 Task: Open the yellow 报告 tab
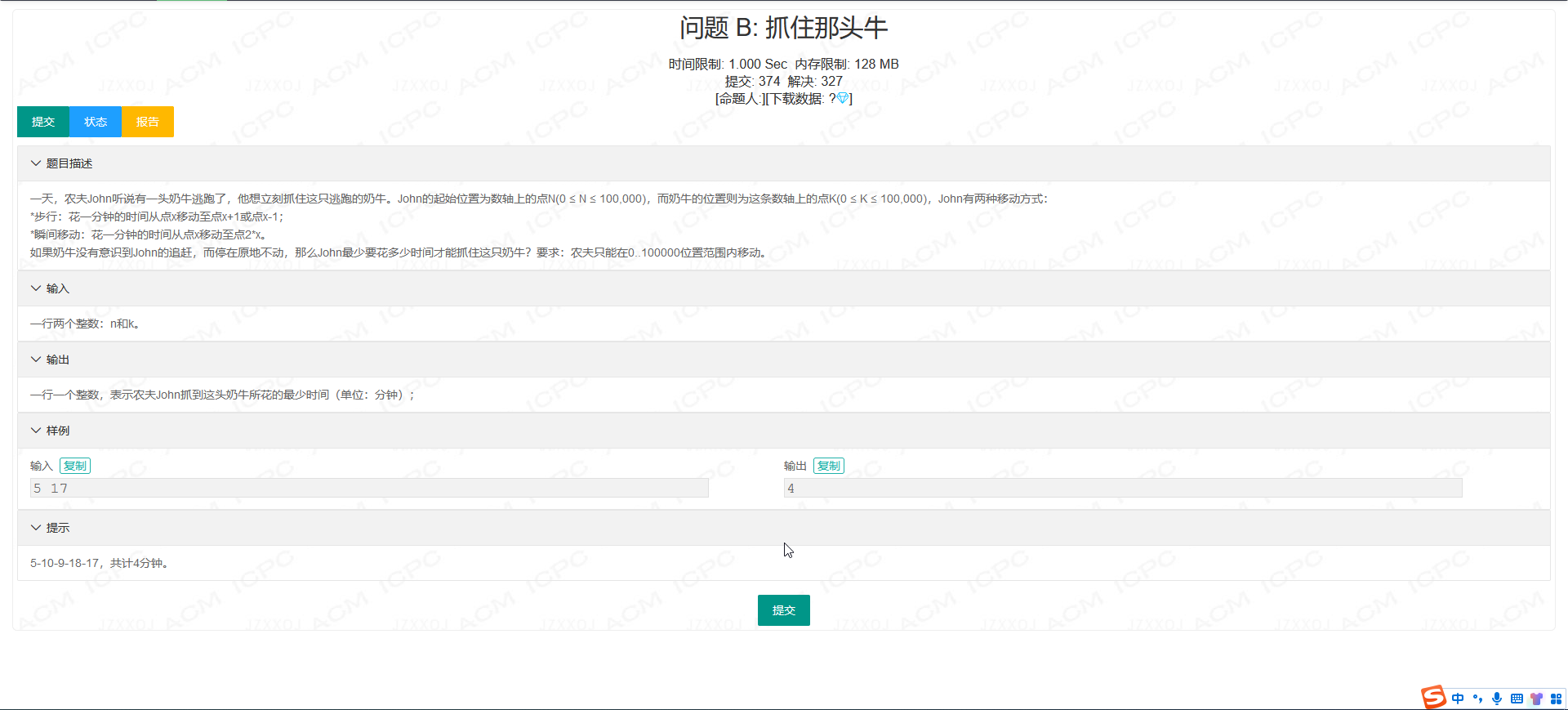(148, 122)
